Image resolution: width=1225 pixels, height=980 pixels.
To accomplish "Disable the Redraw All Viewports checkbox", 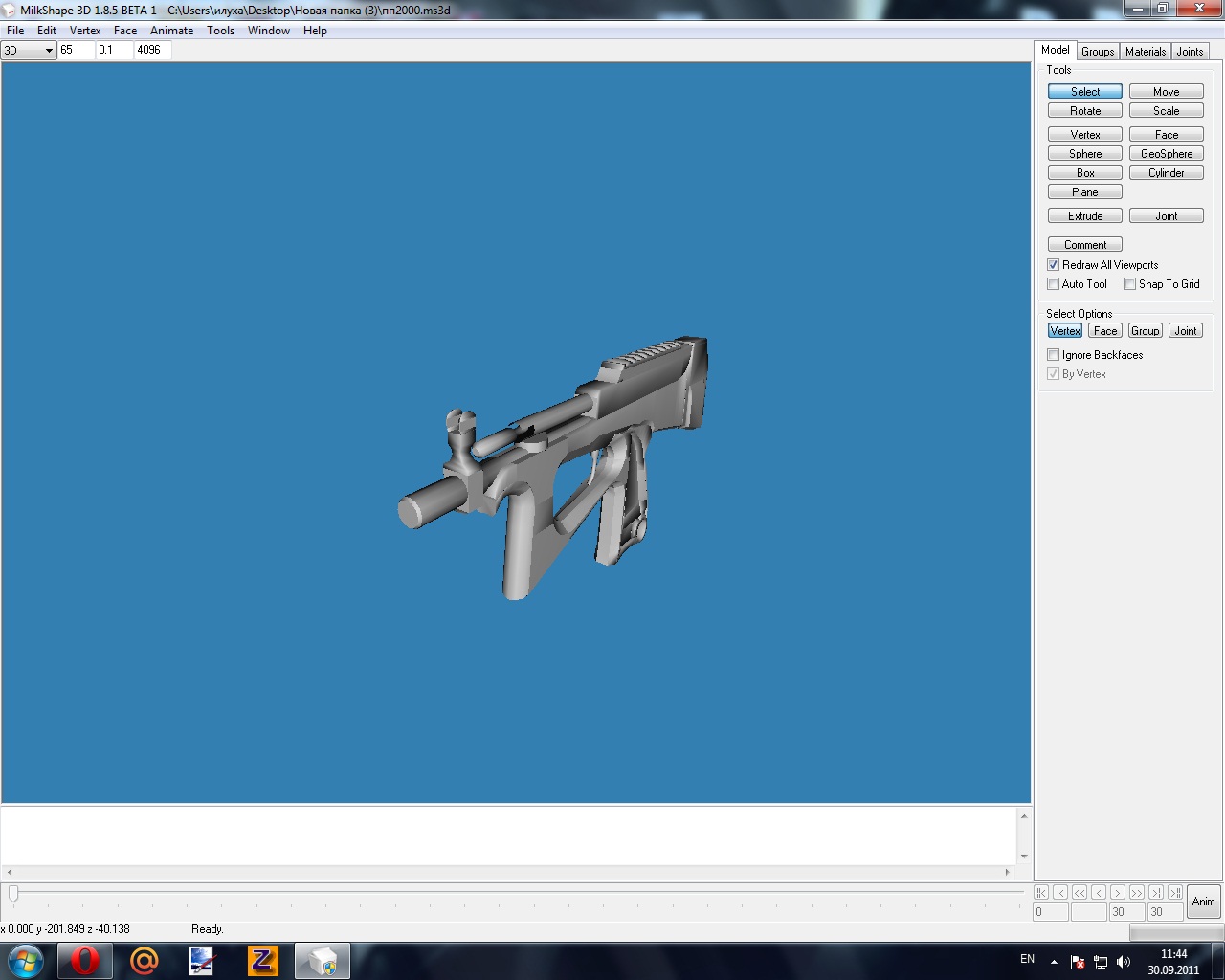I will pyautogui.click(x=1054, y=265).
